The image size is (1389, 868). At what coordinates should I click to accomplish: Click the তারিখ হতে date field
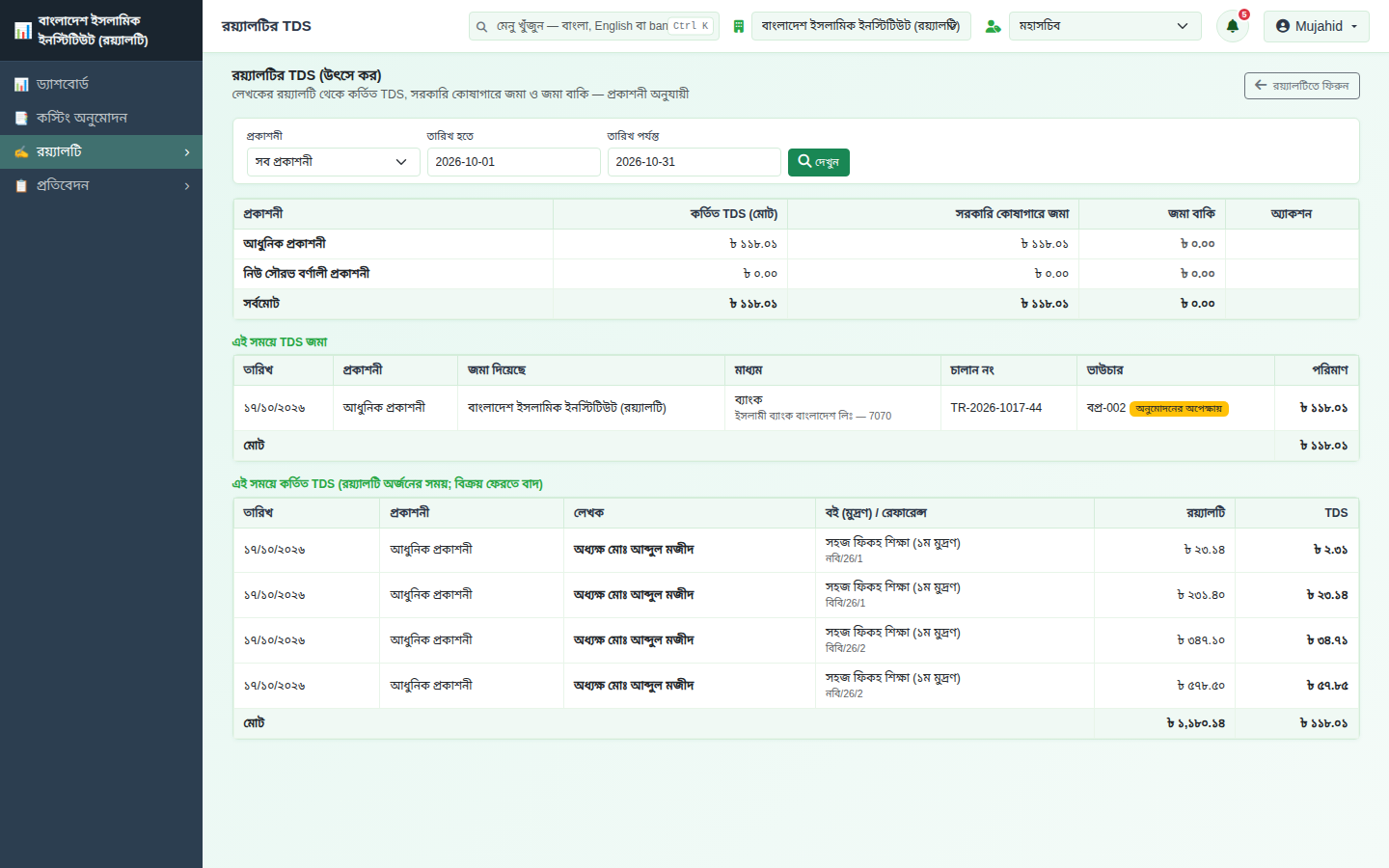tap(513, 162)
